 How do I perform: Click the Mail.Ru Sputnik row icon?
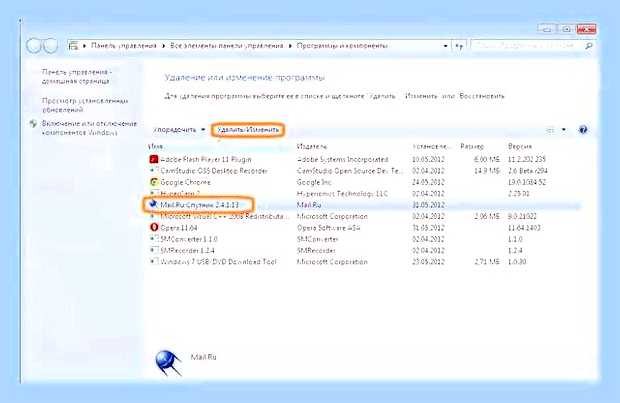(153, 204)
